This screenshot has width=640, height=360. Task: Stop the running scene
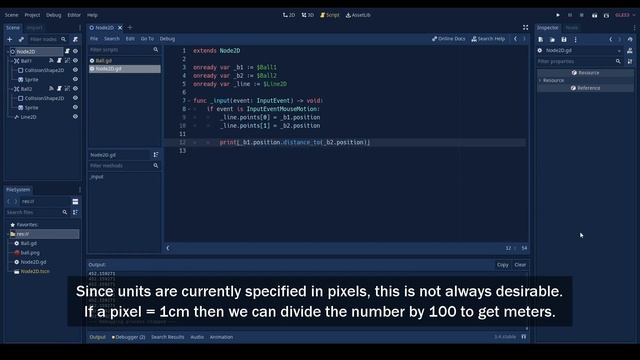[x=582, y=15]
